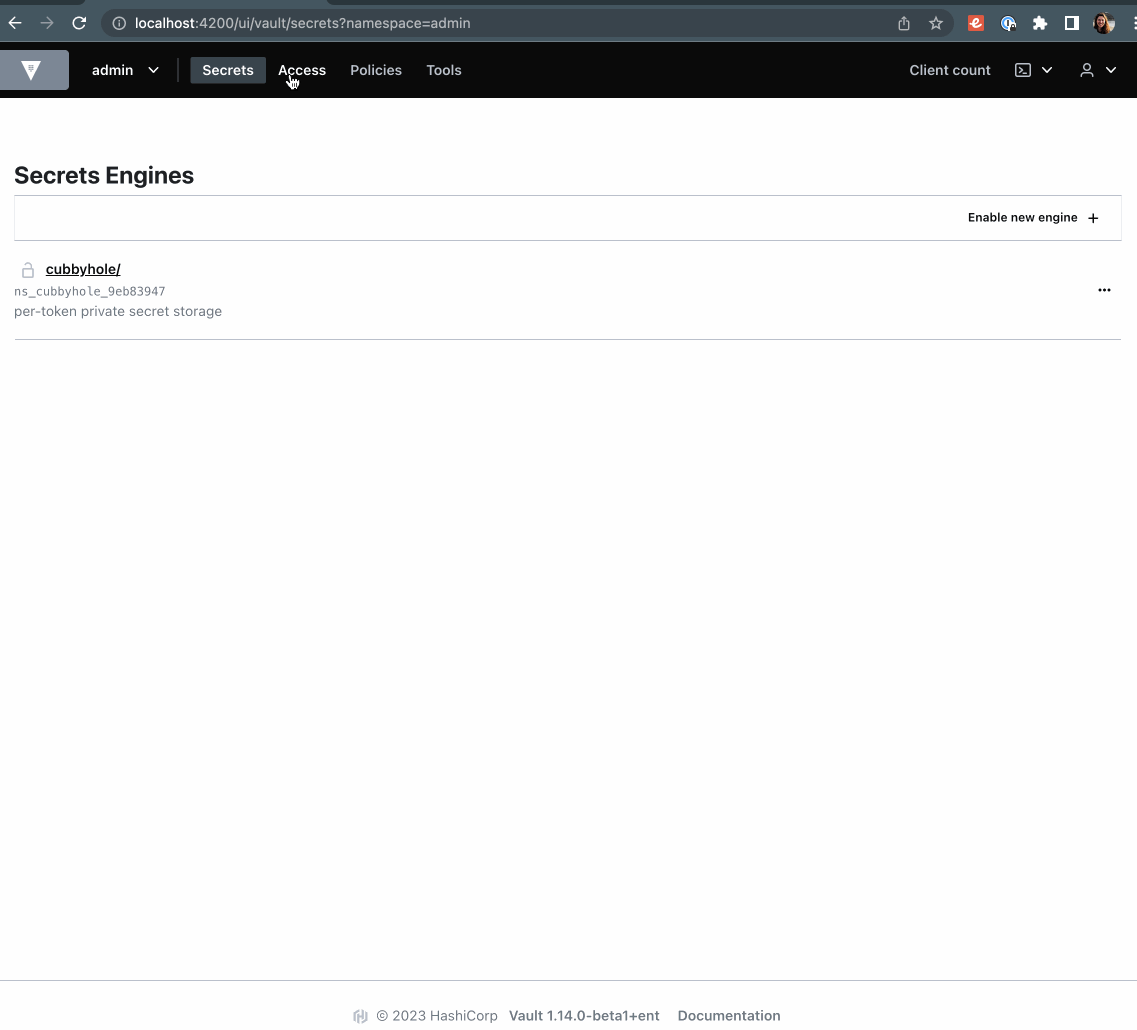Click the lock icon beside cubbyhole/
Viewport: 1137px width, 1030px height.
[27, 268]
